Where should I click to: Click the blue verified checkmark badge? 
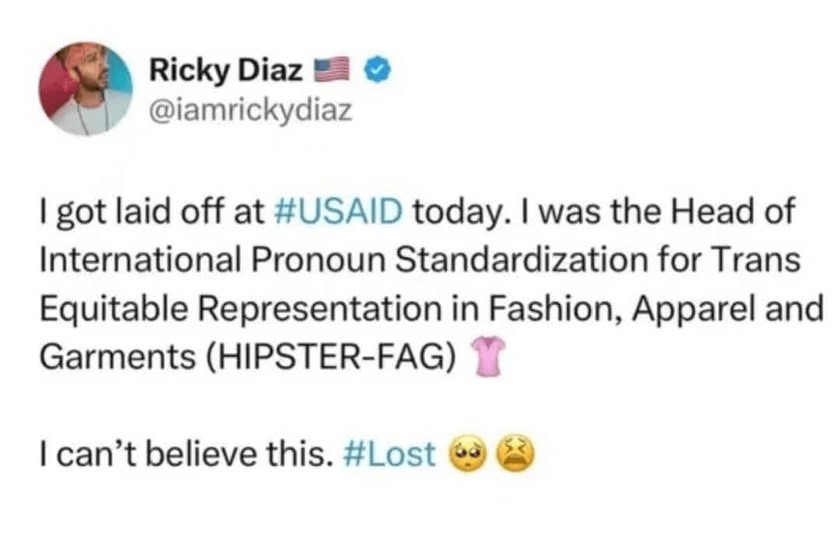(378, 69)
